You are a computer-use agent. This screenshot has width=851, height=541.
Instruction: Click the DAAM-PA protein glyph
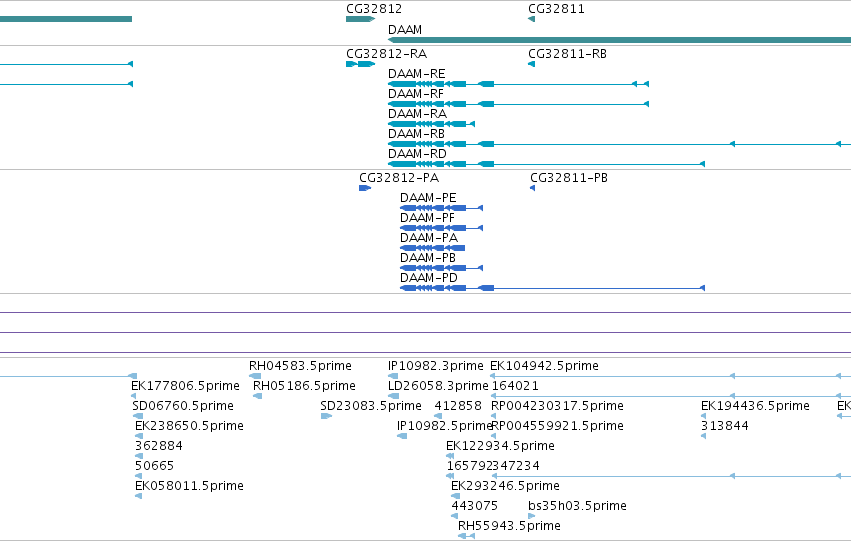[433, 249]
